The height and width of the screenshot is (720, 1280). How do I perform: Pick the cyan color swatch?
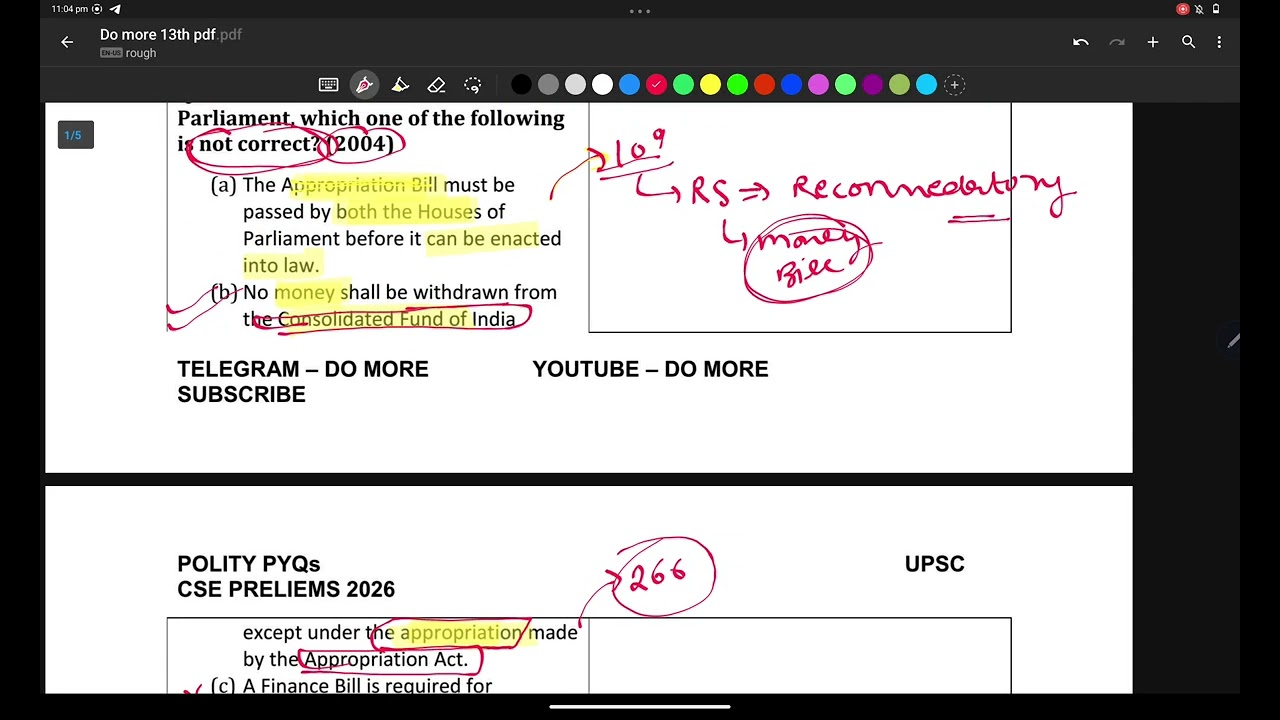point(926,85)
